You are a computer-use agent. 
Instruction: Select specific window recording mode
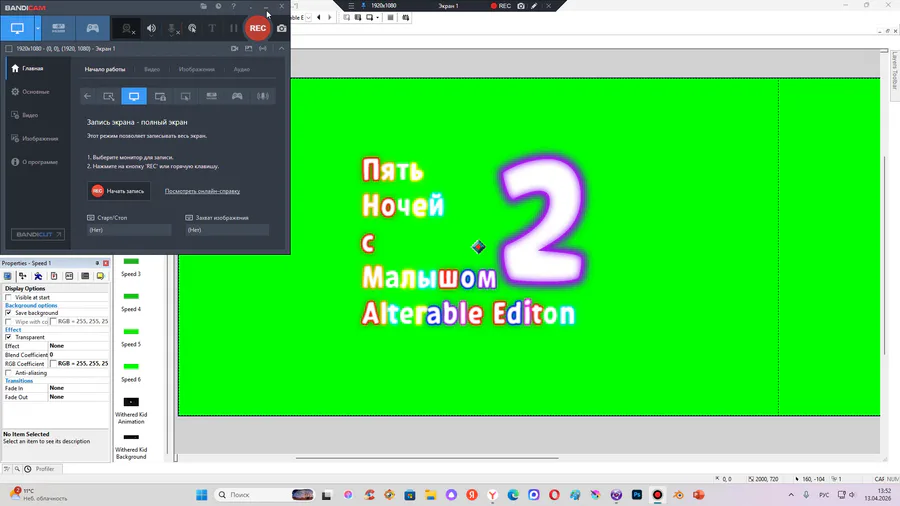click(x=160, y=96)
